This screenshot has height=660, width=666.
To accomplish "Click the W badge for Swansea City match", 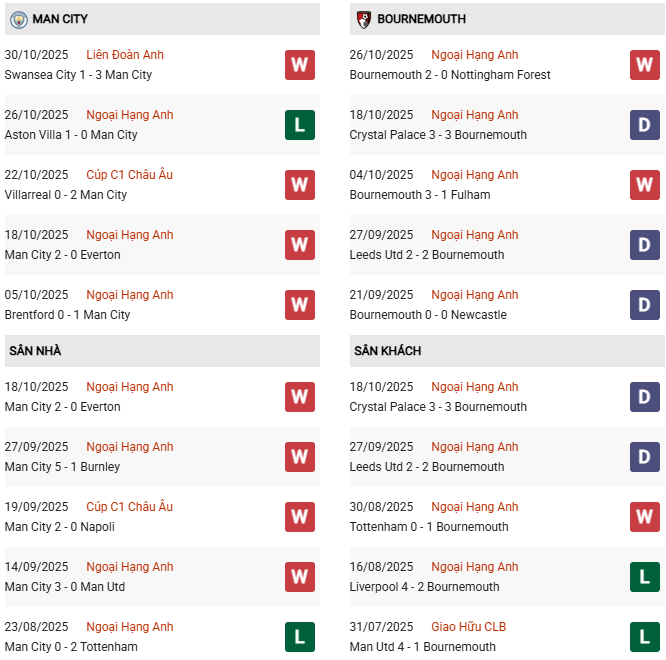I will click(299, 65).
